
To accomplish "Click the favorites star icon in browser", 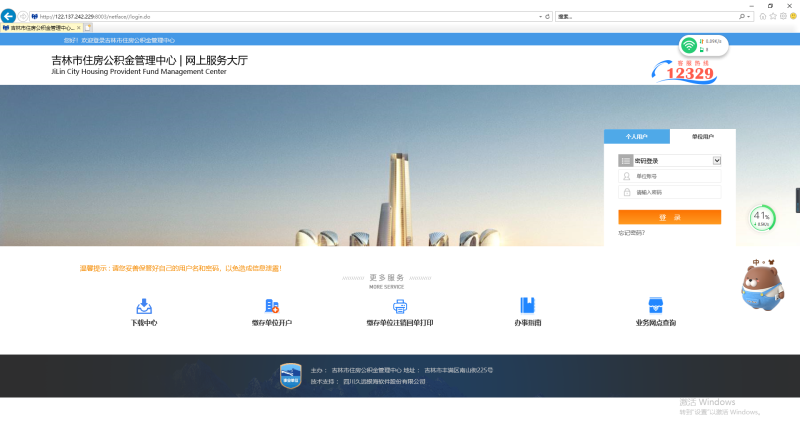I will [x=773, y=17].
